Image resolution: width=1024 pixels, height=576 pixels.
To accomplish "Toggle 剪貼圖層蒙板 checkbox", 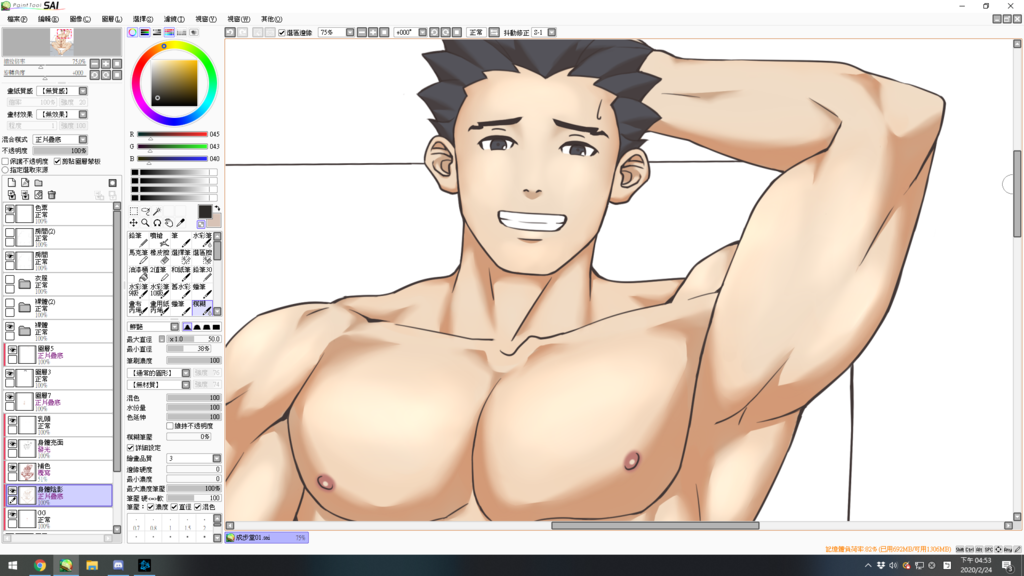I will click(57, 161).
